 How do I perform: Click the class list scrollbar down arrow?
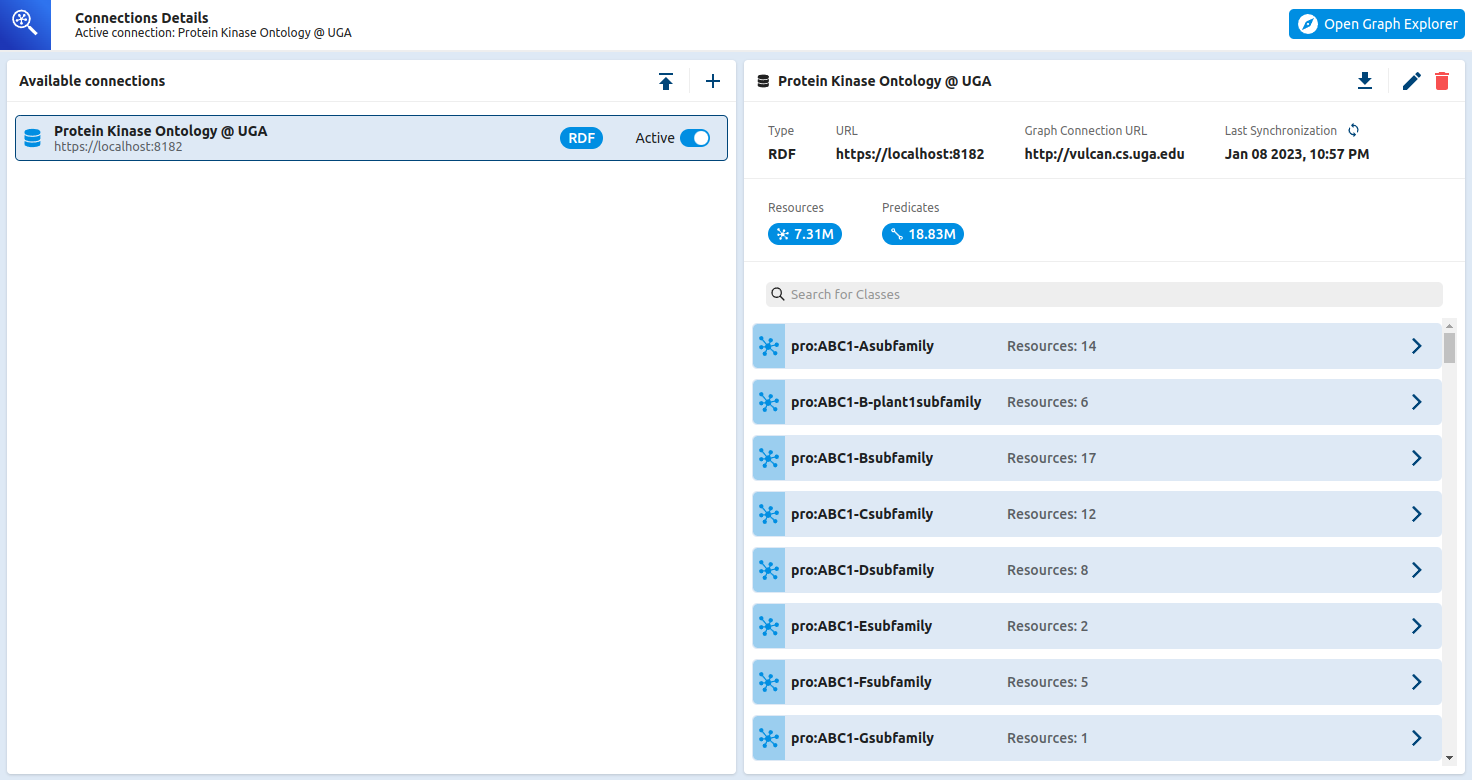click(x=1449, y=758)
